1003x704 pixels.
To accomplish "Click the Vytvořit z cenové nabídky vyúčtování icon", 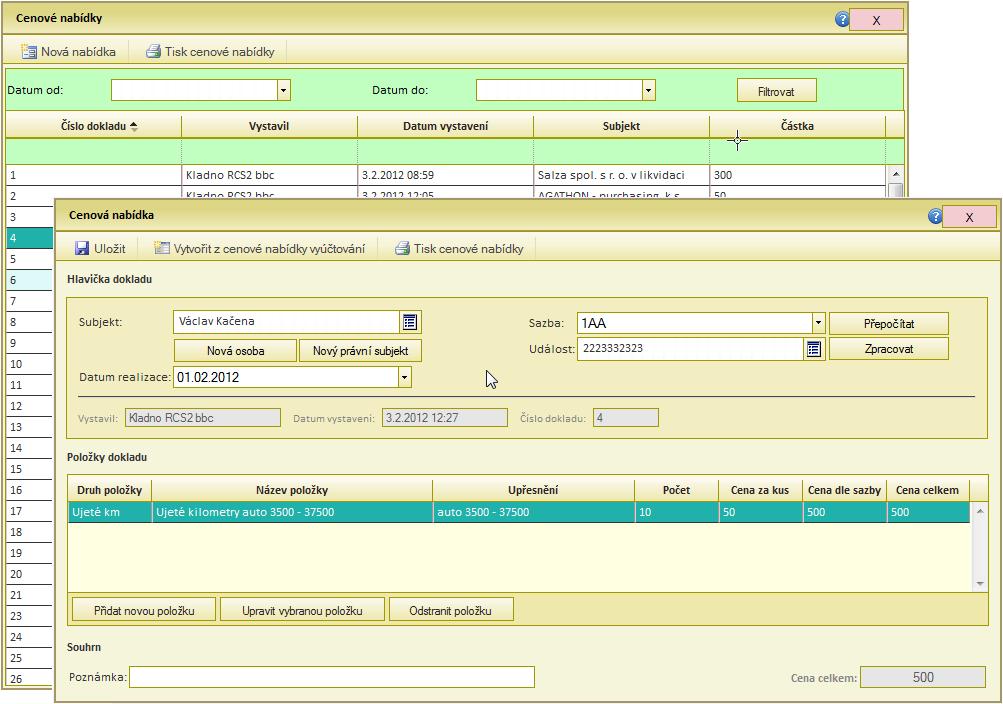I will pos(162,248).
